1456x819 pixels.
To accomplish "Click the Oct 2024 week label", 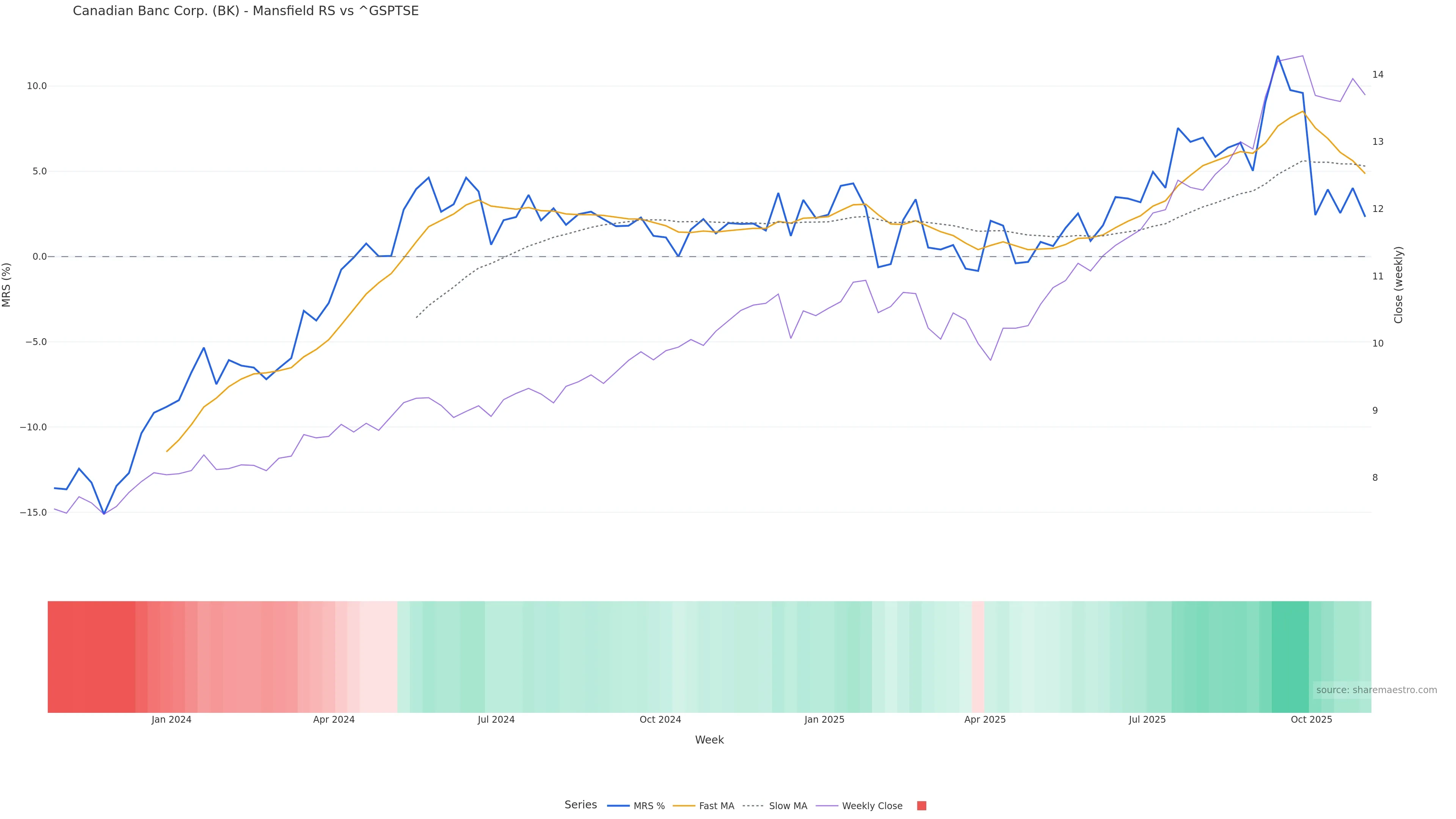I will (660, 720).
